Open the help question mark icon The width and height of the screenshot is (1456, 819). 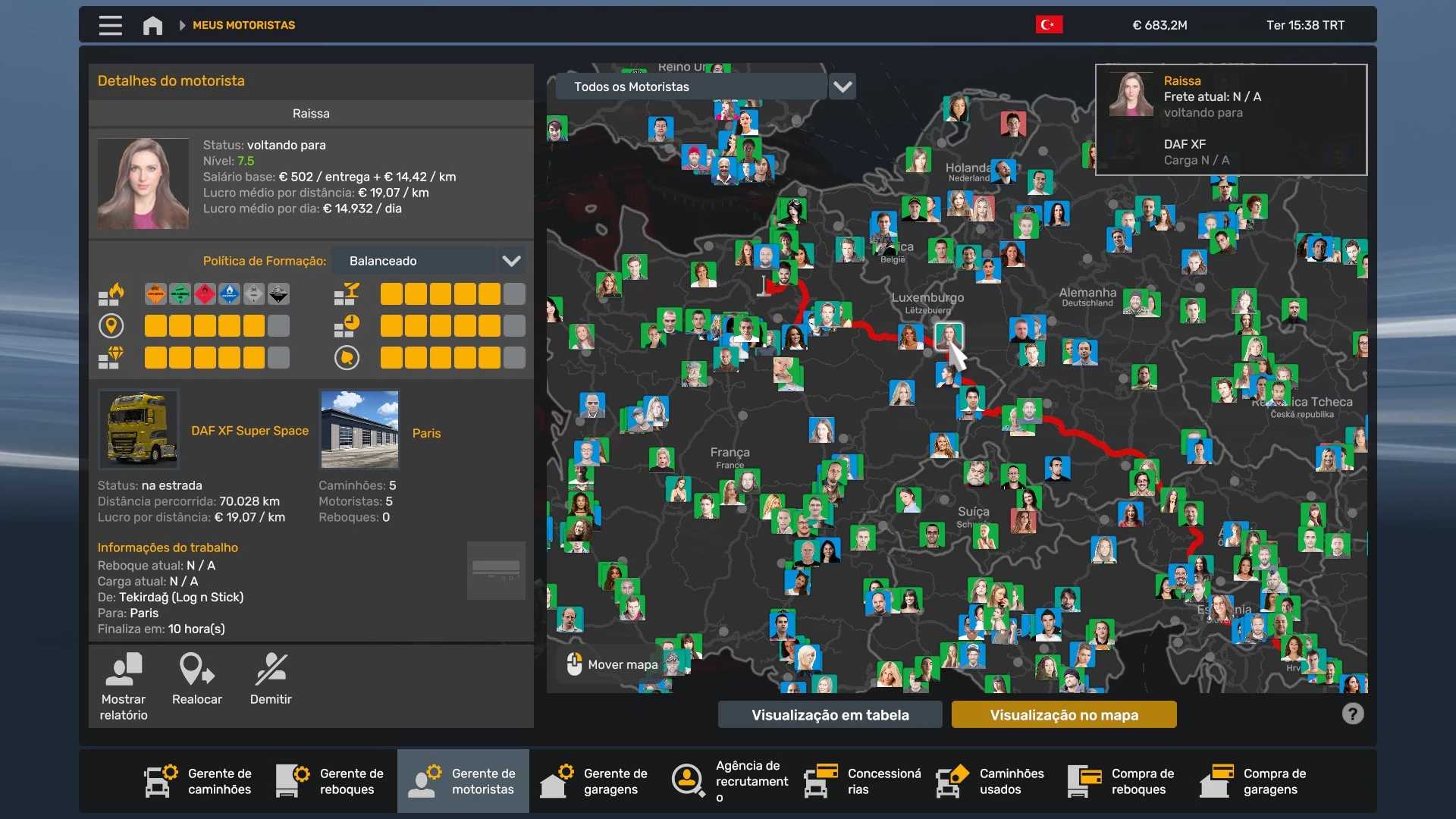point(1352,714)
